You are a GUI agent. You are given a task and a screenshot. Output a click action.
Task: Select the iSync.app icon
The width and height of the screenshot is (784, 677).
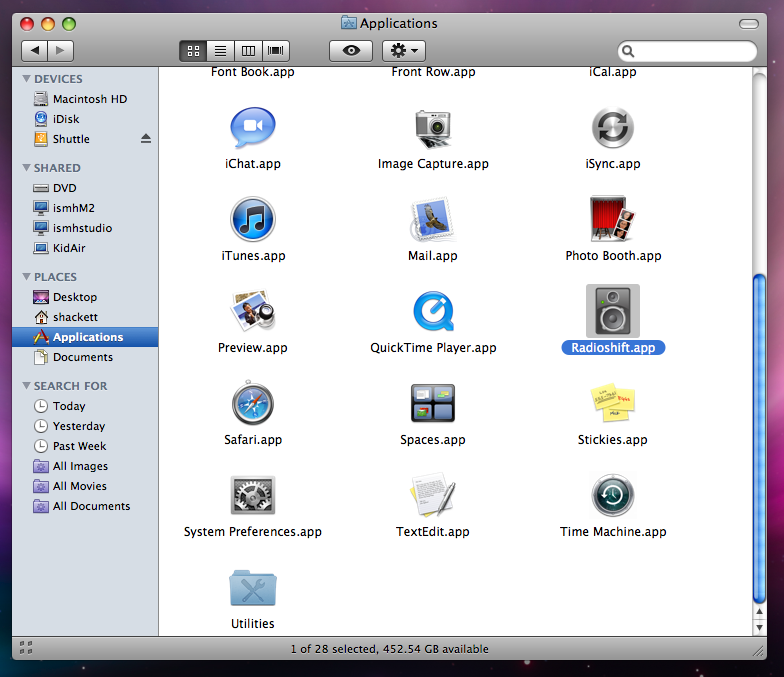tap(612, 128)
